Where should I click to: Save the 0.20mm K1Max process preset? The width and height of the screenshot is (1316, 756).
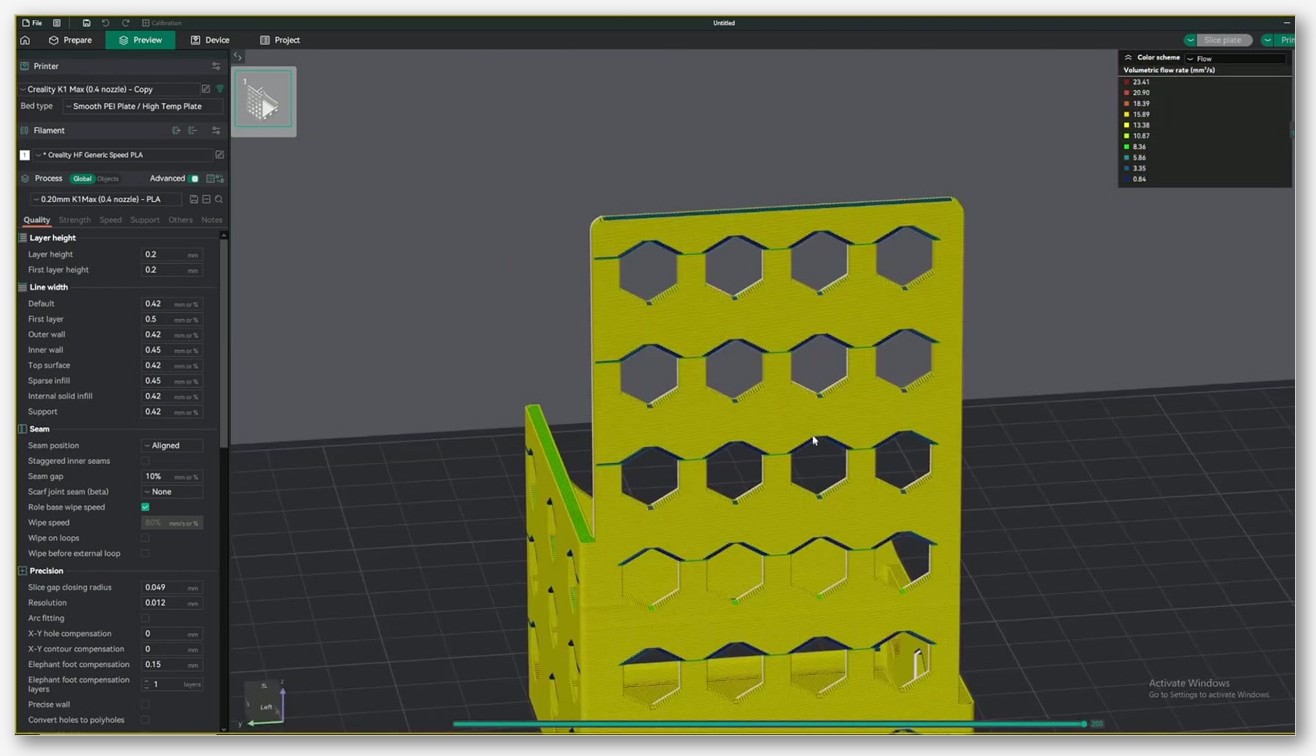click(x=194, y=199)
